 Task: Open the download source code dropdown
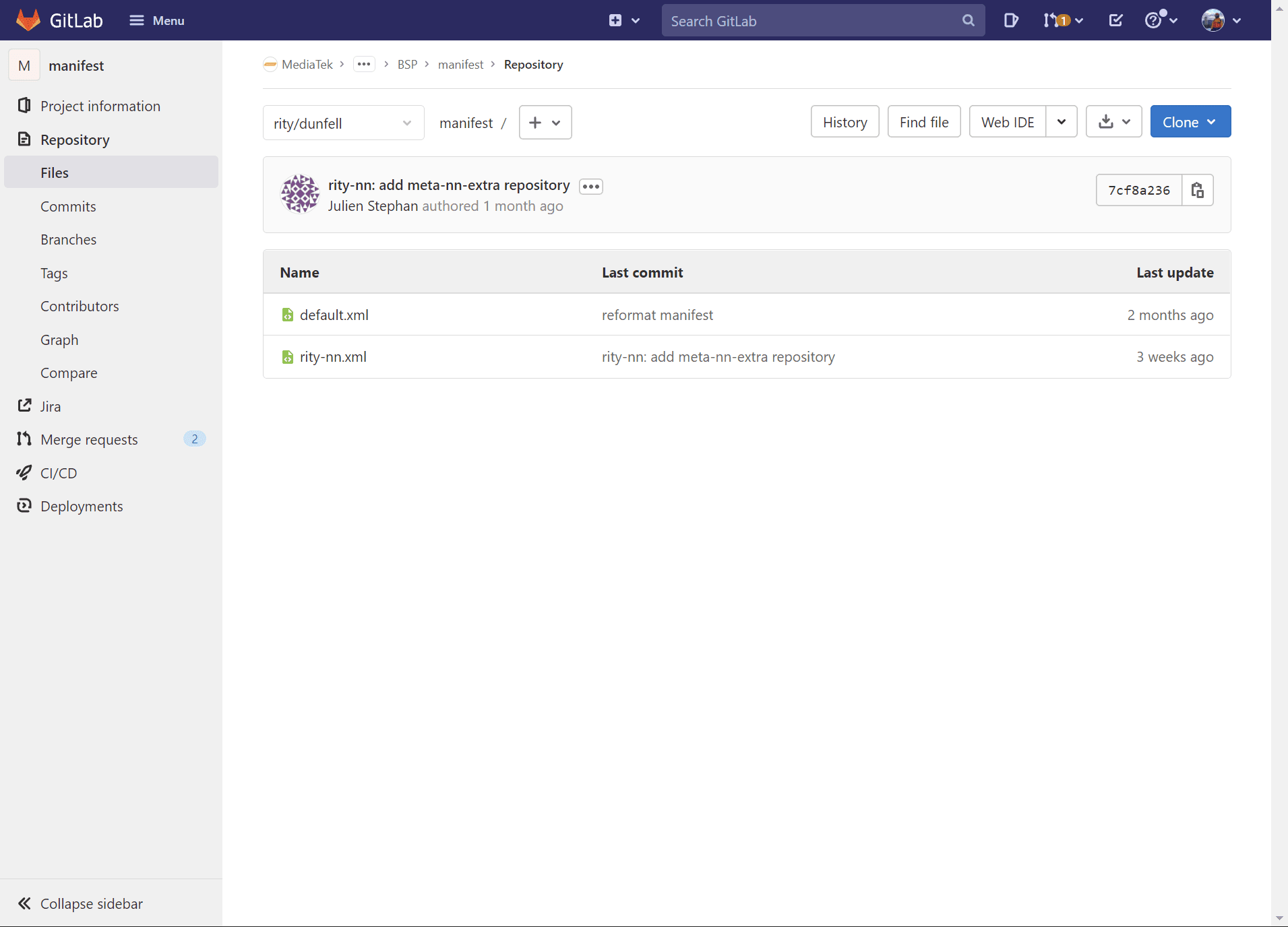point(1113,122)
